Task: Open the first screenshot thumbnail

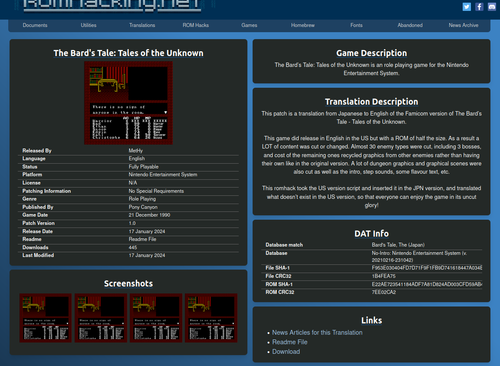Action: [46, 318]
